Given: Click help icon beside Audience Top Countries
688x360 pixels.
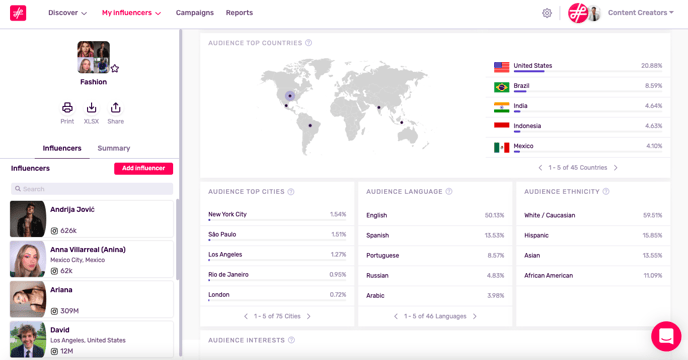Looking at the screenshot, I should [x=308, y=43].
